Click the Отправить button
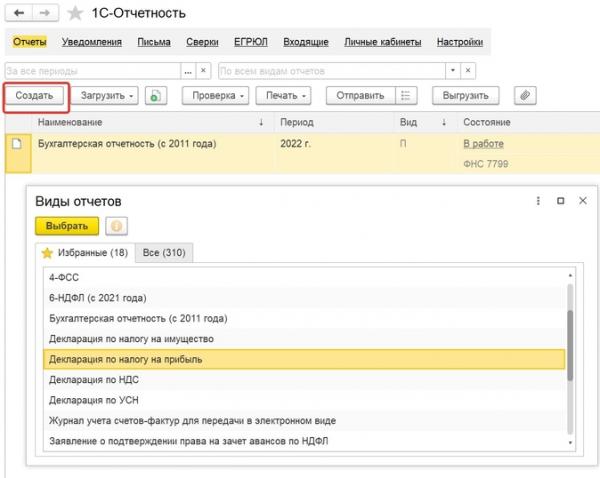This screenshot has height=478, width=600. (x=360, y=96)
